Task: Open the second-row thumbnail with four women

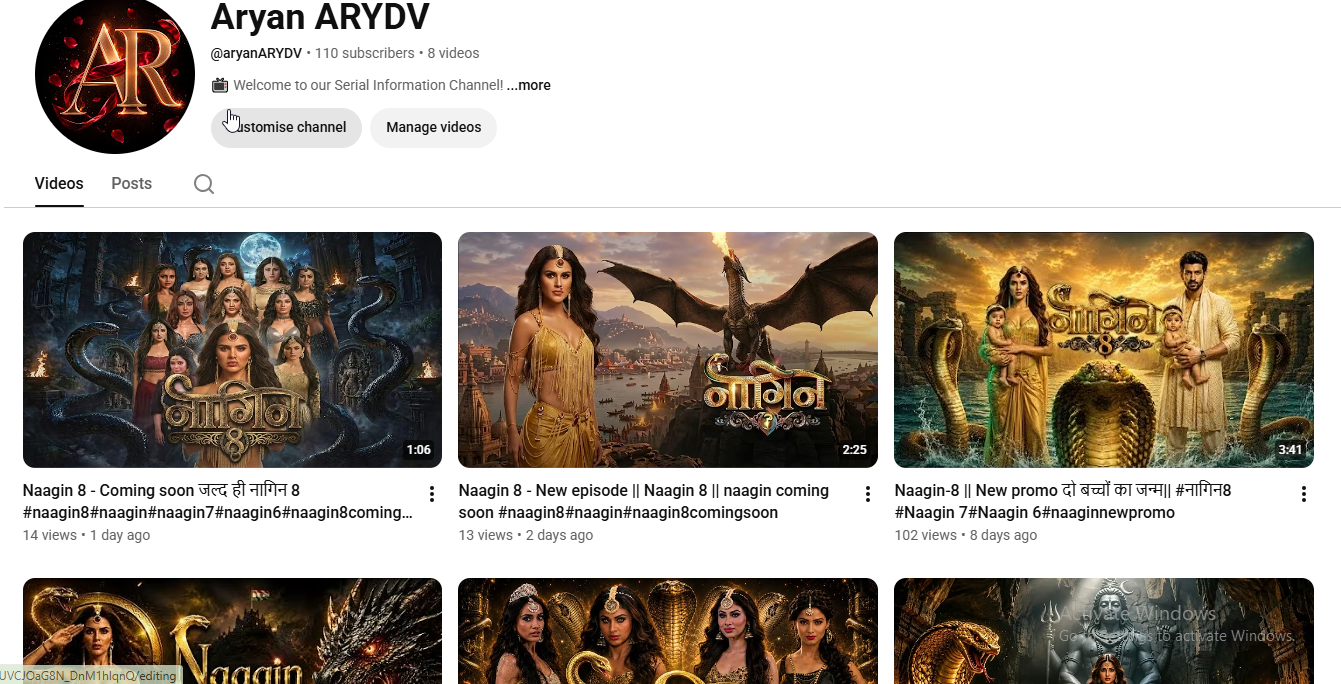Action: click(668, 631)
